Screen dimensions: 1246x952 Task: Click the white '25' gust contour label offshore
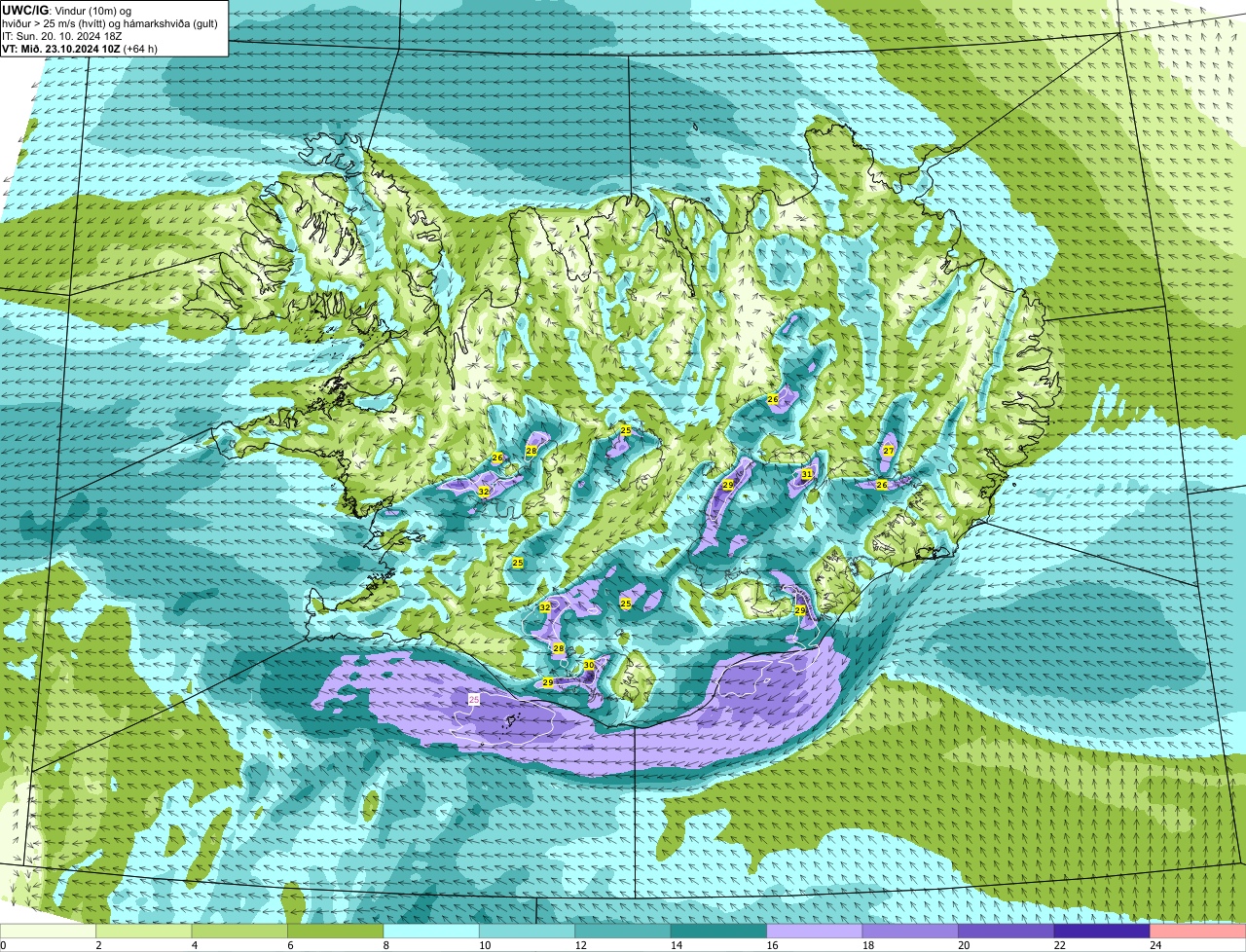474,699
